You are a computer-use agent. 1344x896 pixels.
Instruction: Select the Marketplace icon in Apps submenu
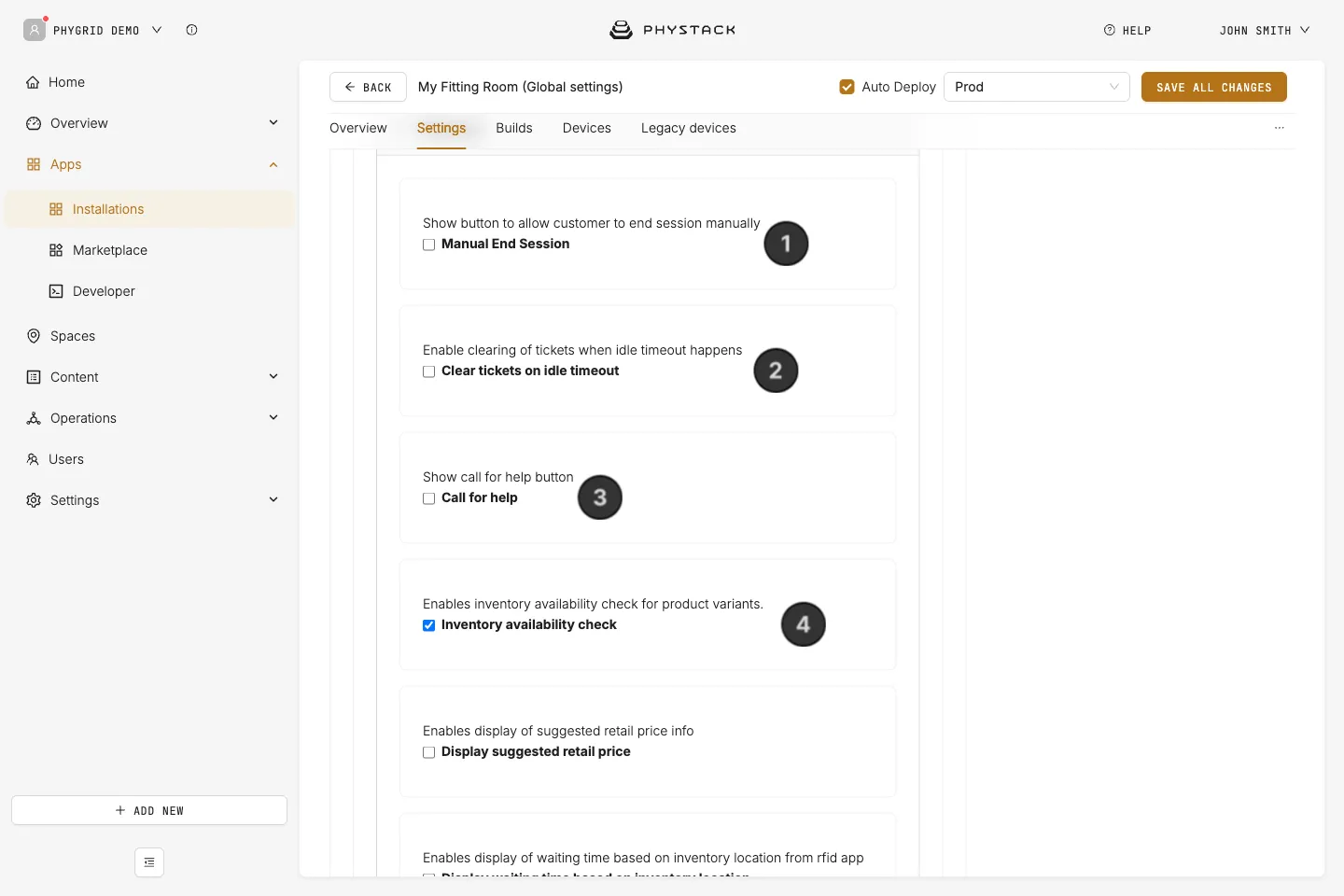56,250
